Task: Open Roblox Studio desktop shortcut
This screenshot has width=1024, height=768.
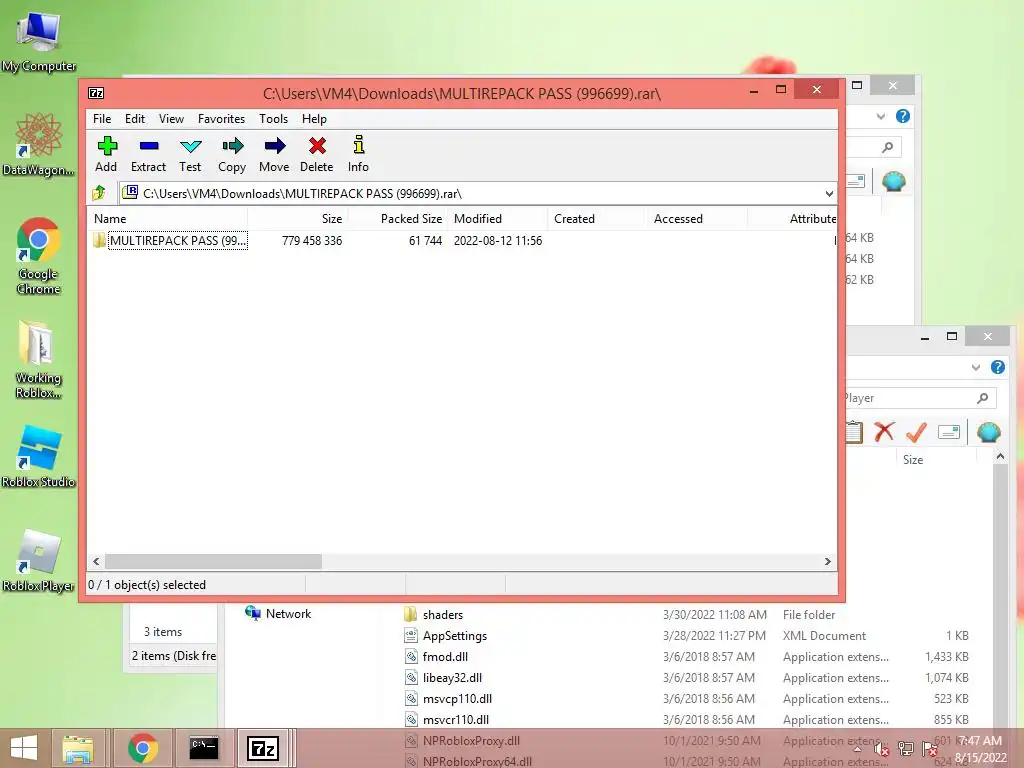Action: [x=39, y=456]
